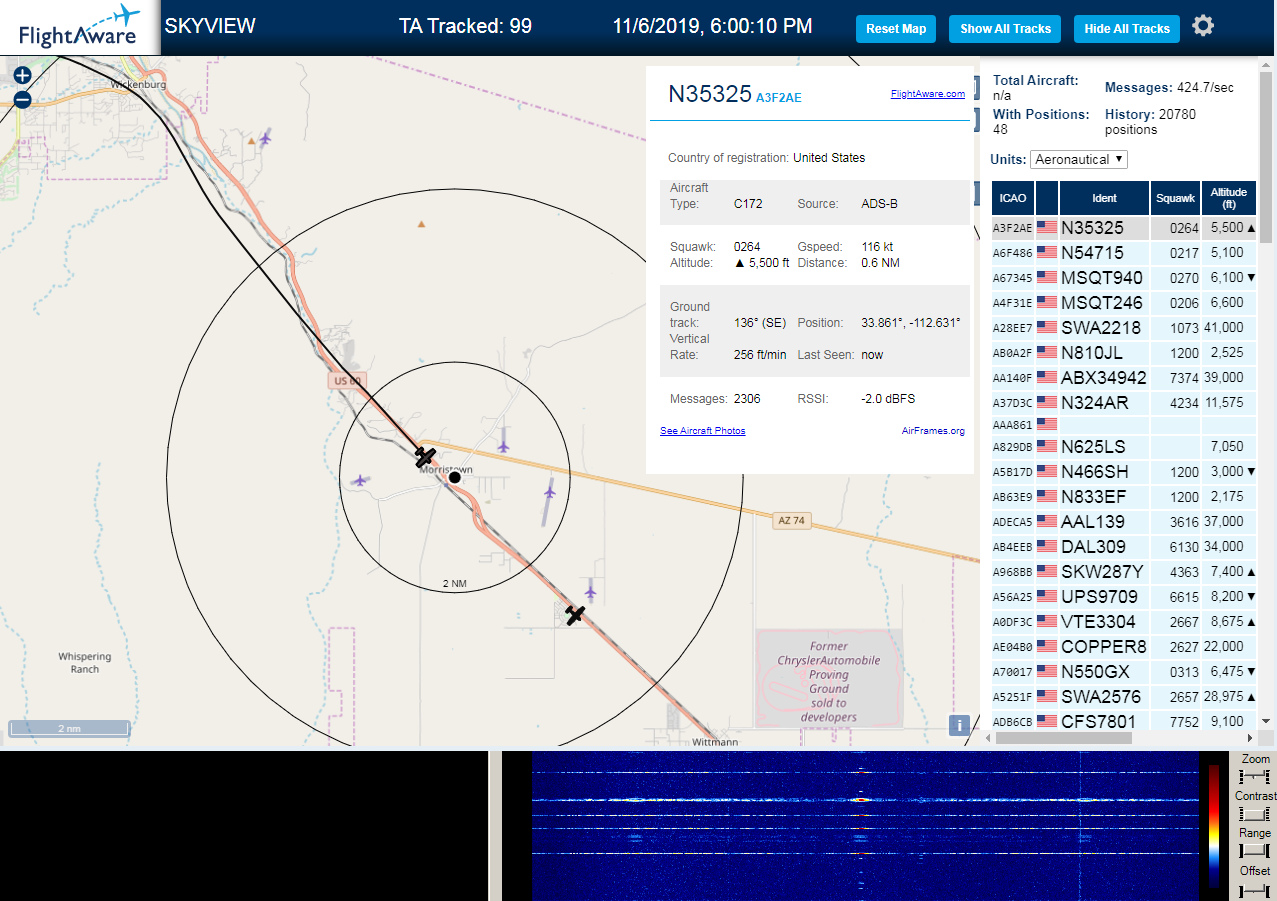Select MSQT940 row in aircraft table

pos(1124,277)
